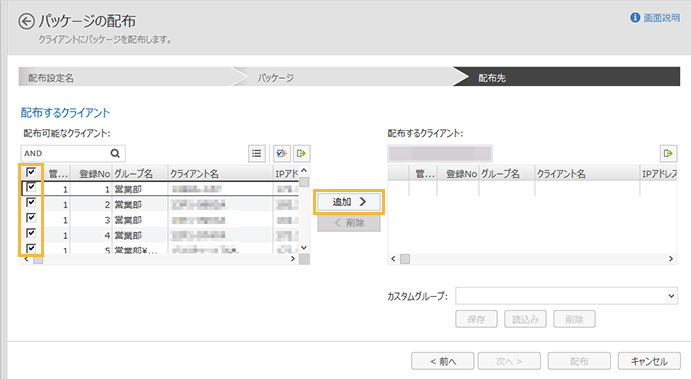Click the 追加 button
Image resolution: width=691 pixels, height=379 pixels.
(349, 202)
